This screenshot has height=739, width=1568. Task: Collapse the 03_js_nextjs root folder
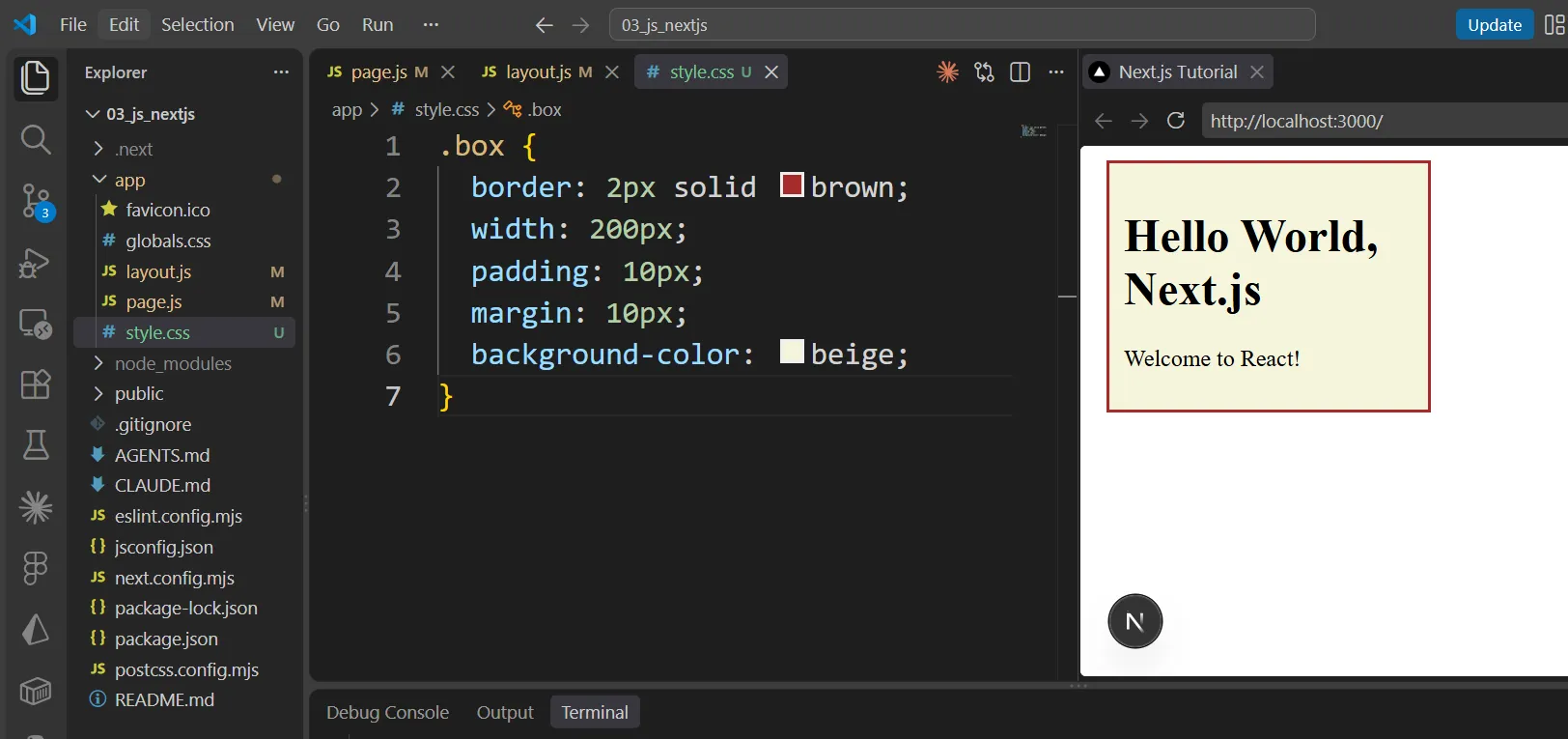click(93, 114)
